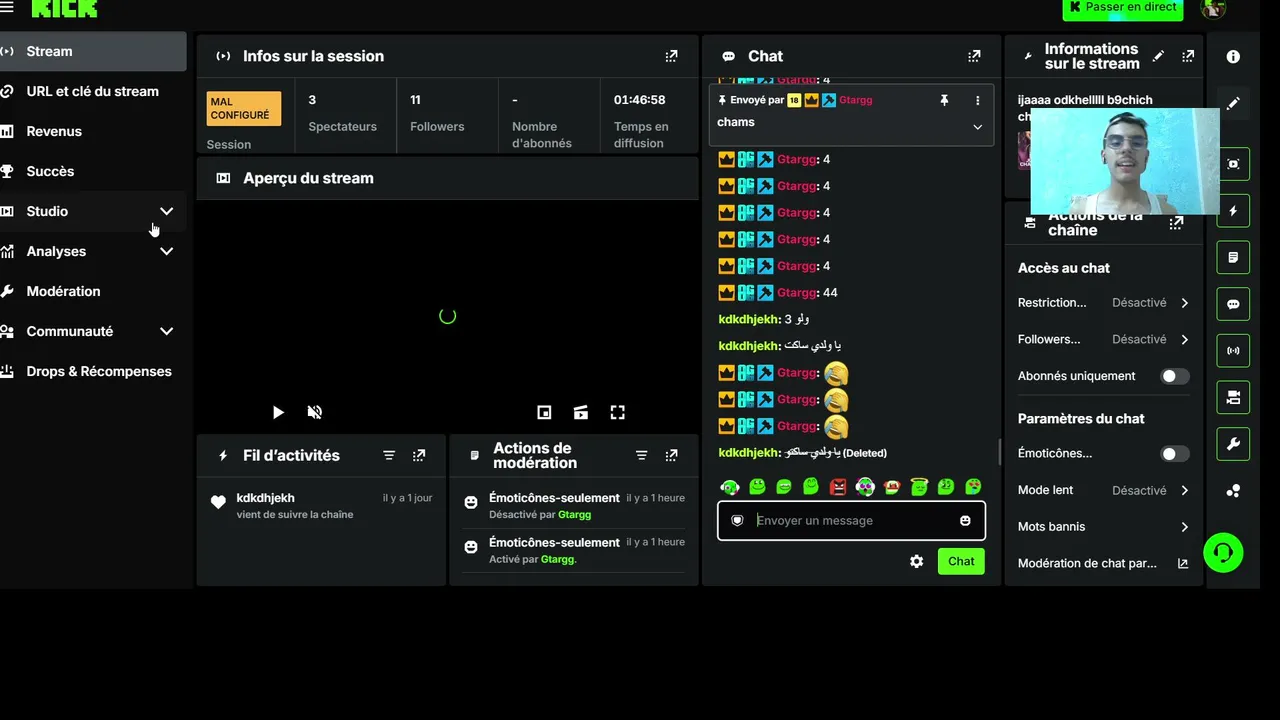Click the chat scrollbar thumb
Viewport: 1280px width, 720px height.
pyautogui.click(x=1000, y=453)
